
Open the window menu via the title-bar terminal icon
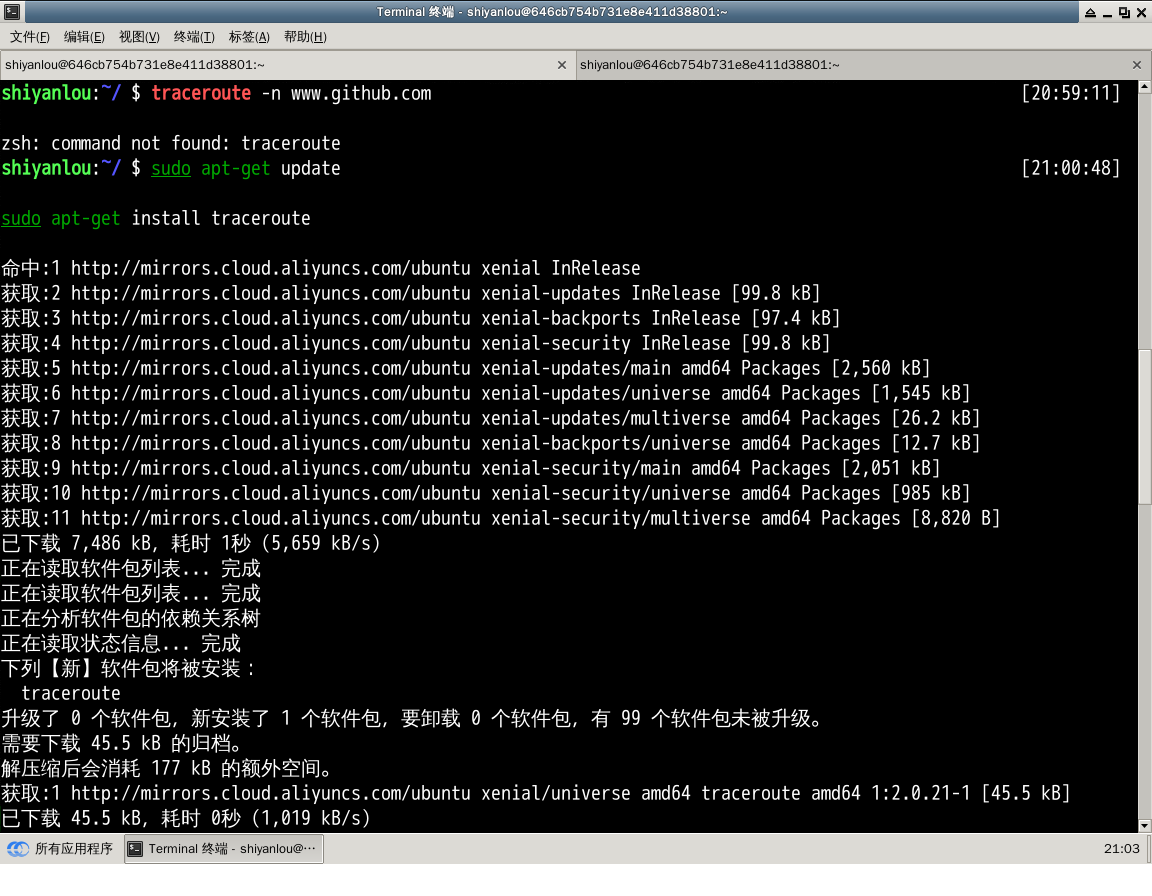10,11
